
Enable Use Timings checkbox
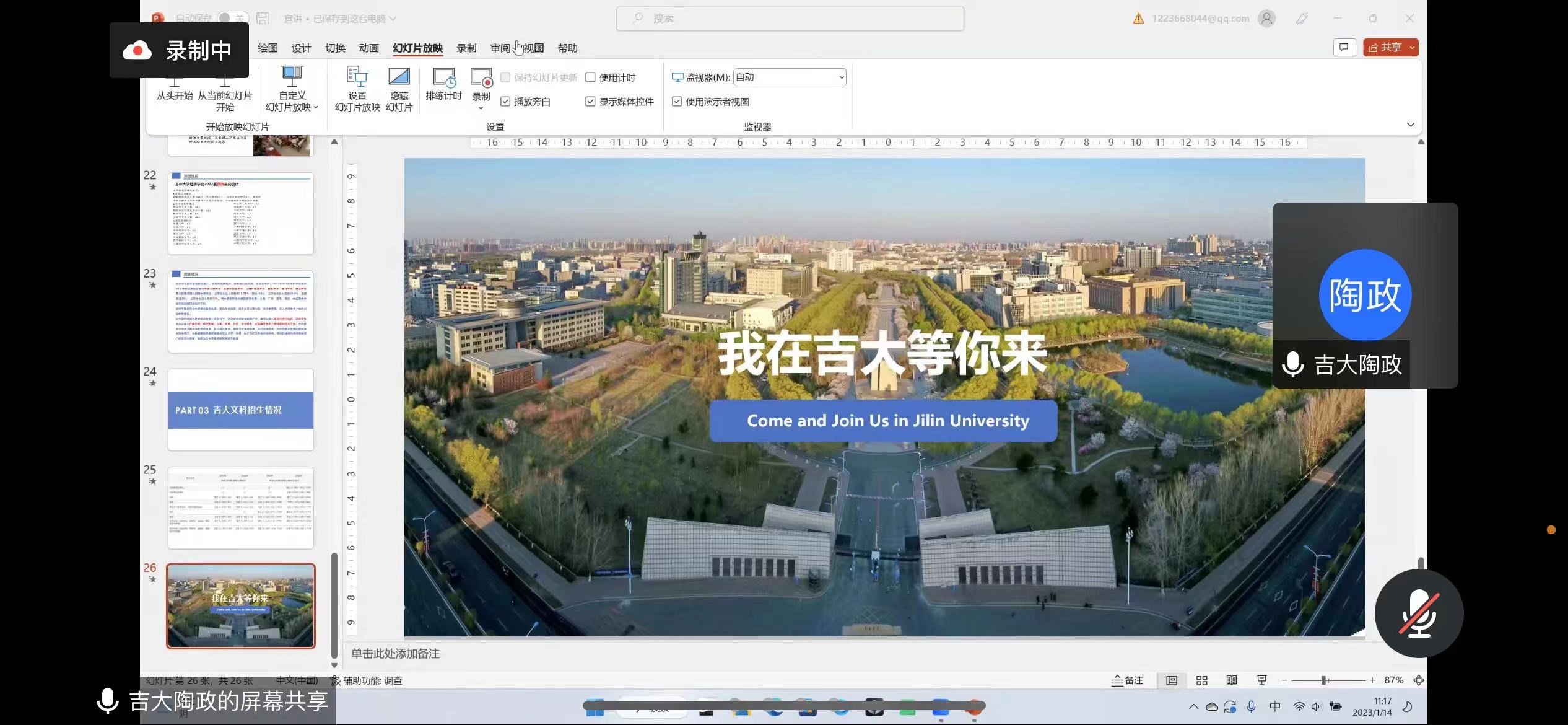click(x=591, y=77)
